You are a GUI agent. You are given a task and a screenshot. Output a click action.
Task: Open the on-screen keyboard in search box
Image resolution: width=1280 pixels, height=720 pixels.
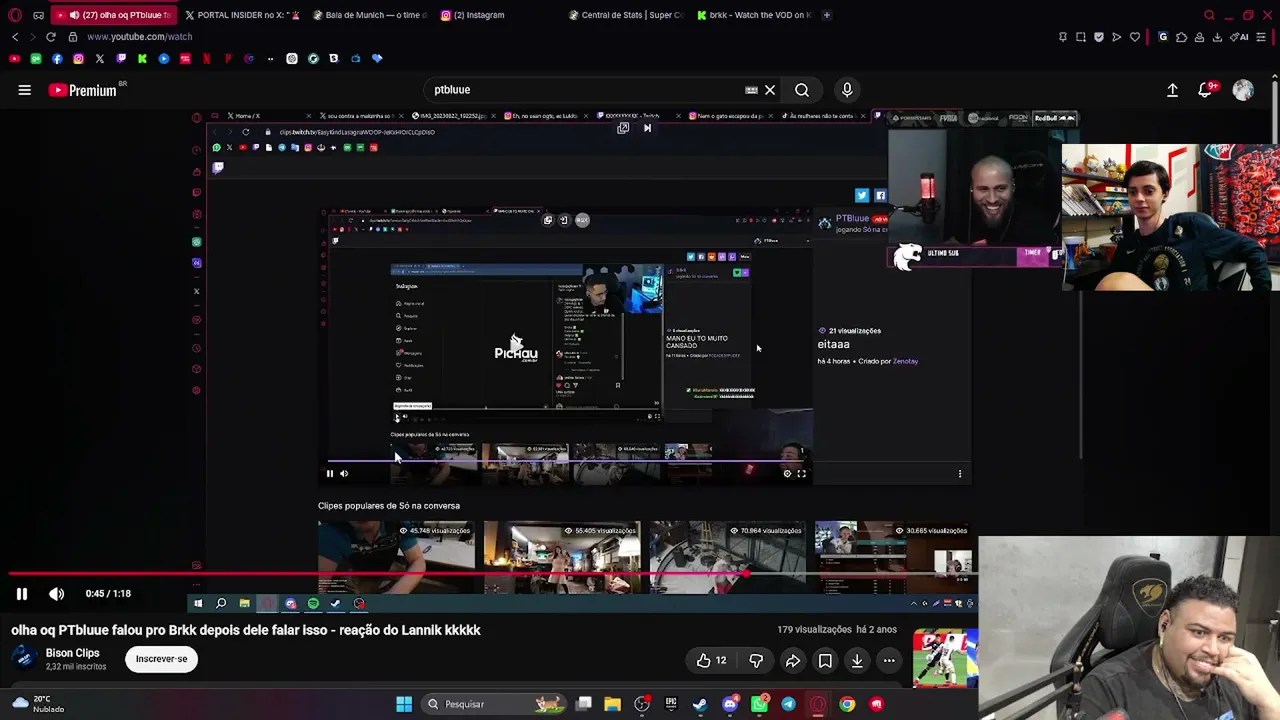pos(751,90)
